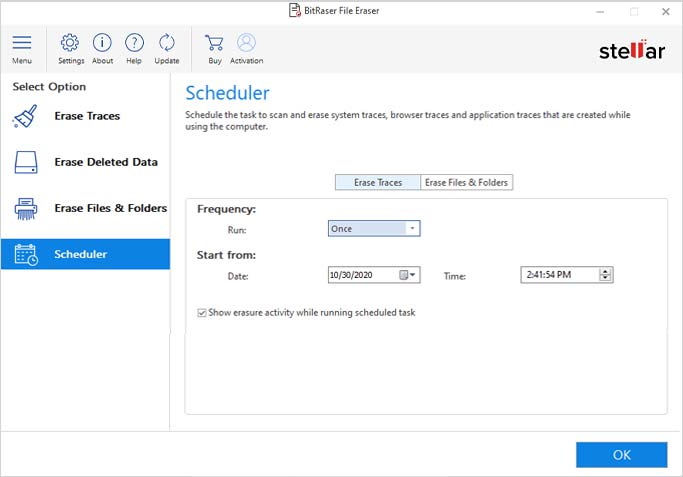Screen dimensions: 683x477
Task: Click the Select Option heading
Action: (49, 87)
